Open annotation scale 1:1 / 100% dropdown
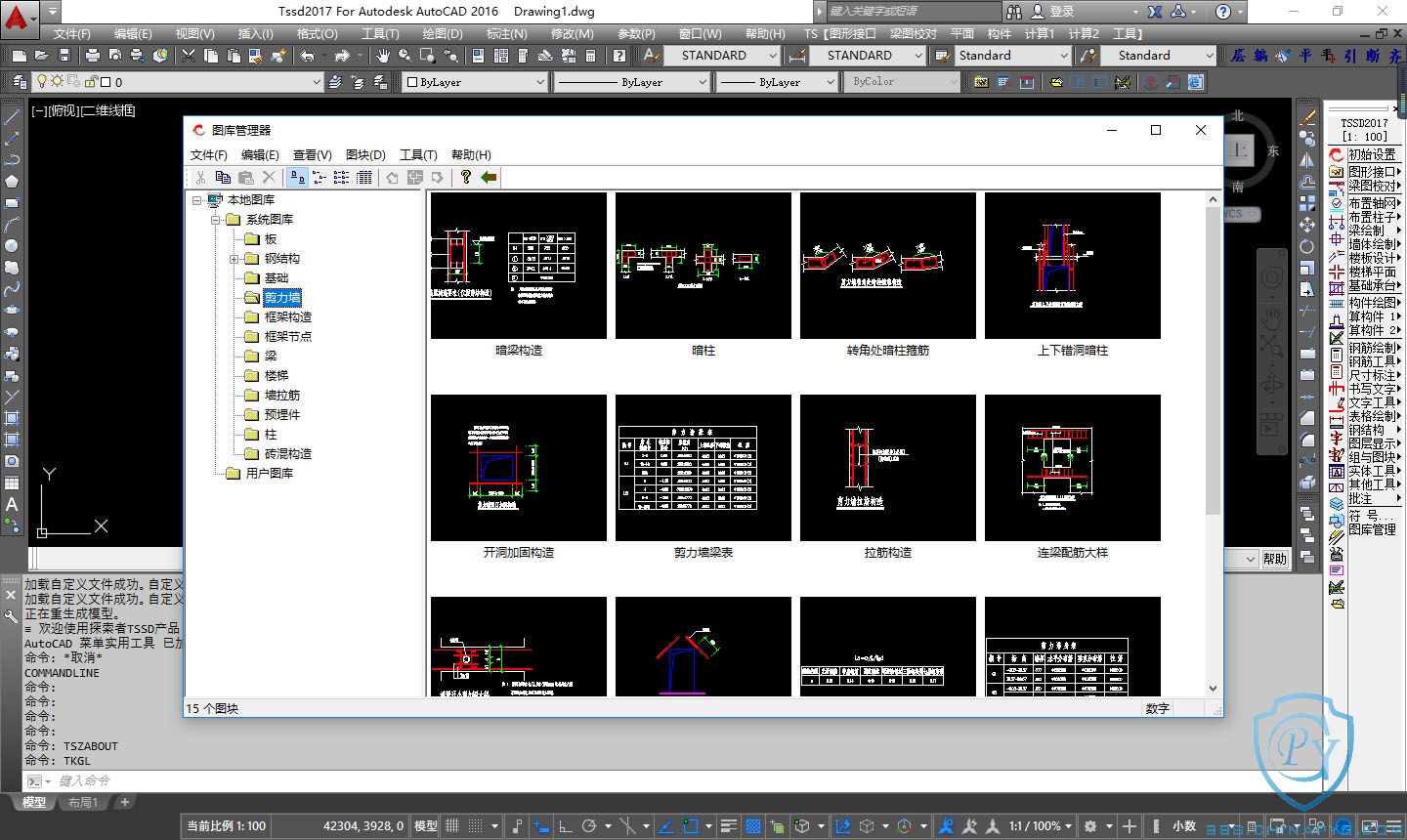Screen dimensions: 1407x840 [x=1042, y=826]
